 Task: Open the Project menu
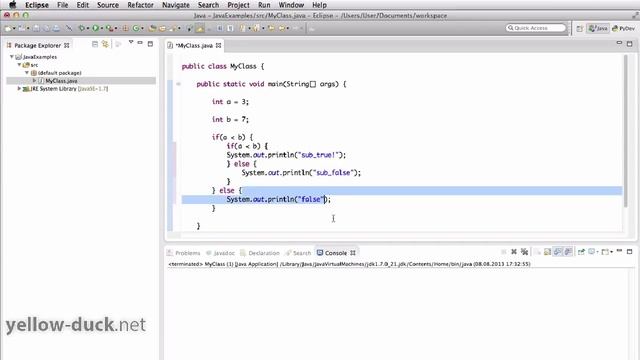238,5
